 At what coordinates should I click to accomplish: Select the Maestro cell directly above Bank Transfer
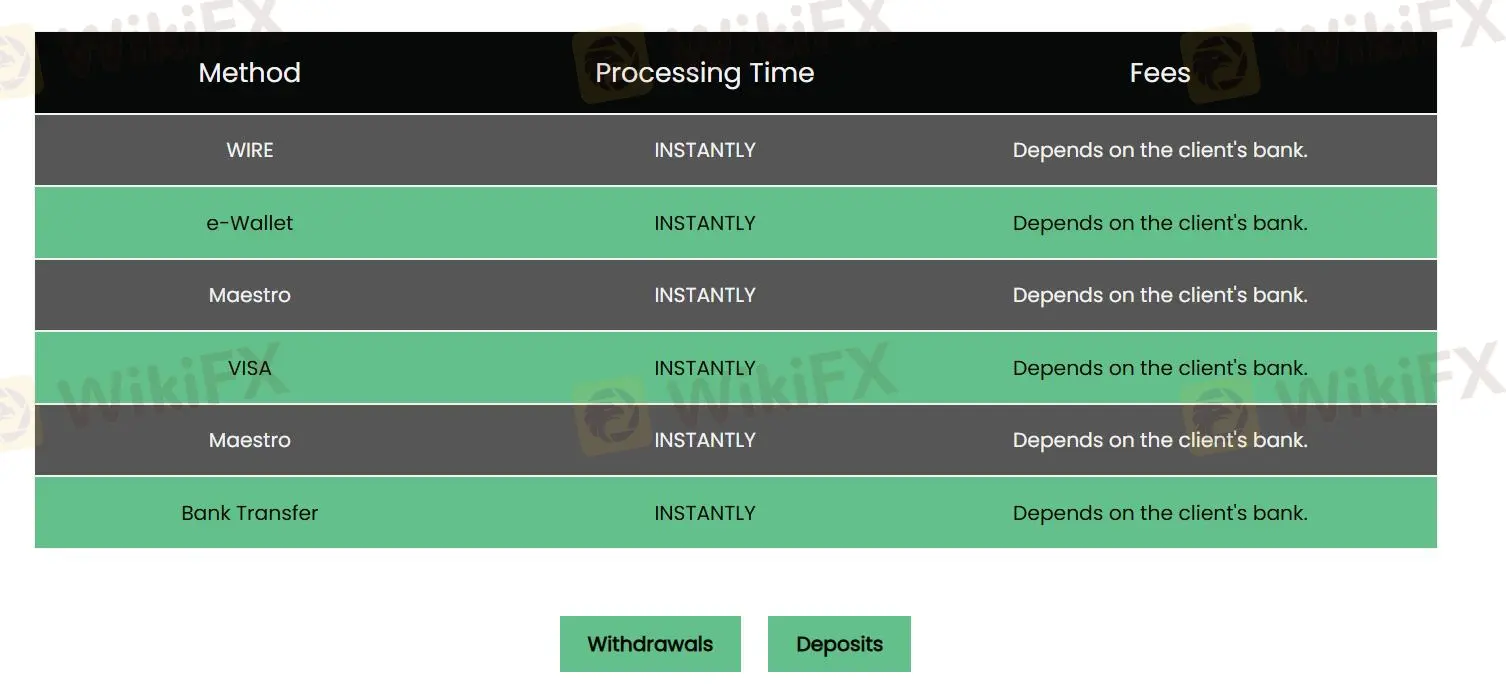tap(249, 440)
